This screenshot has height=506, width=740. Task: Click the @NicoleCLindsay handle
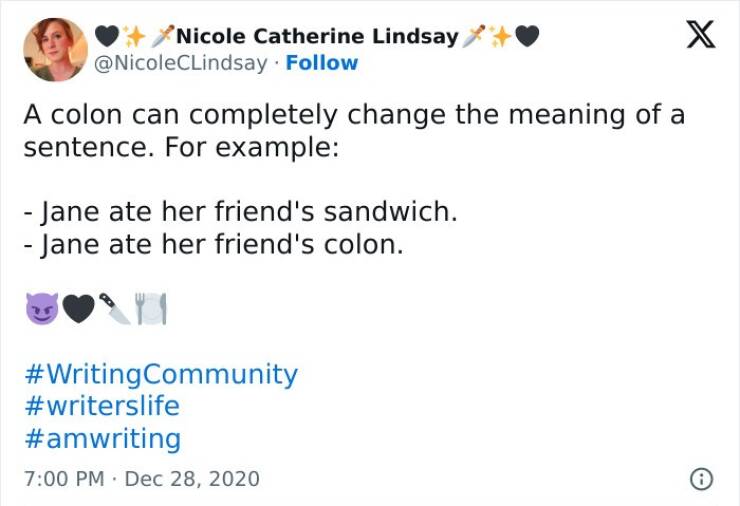point(181,63)
